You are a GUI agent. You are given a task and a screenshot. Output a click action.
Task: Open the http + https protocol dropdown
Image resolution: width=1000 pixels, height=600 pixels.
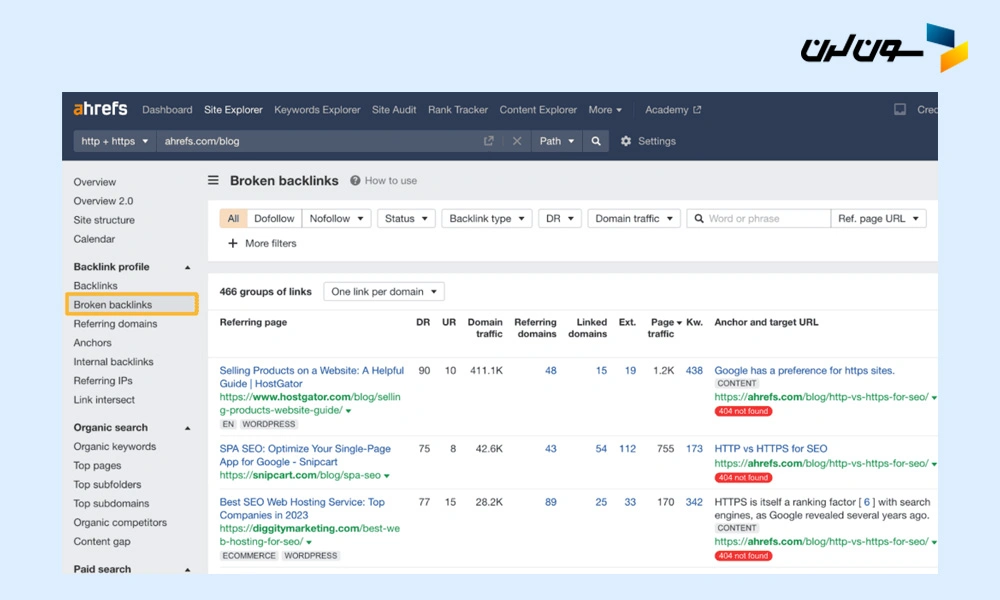[115, 141]
